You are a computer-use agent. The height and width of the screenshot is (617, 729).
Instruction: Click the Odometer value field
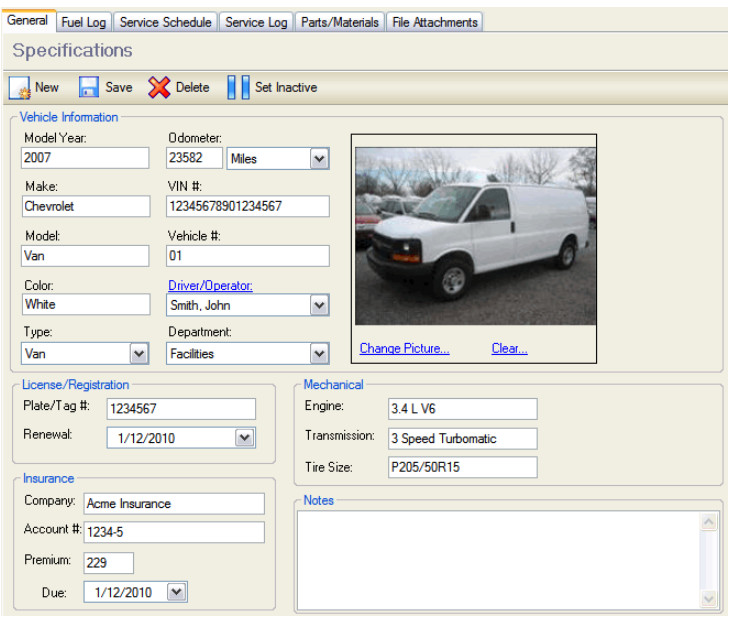pyautogui.click(x=194, y=158)
